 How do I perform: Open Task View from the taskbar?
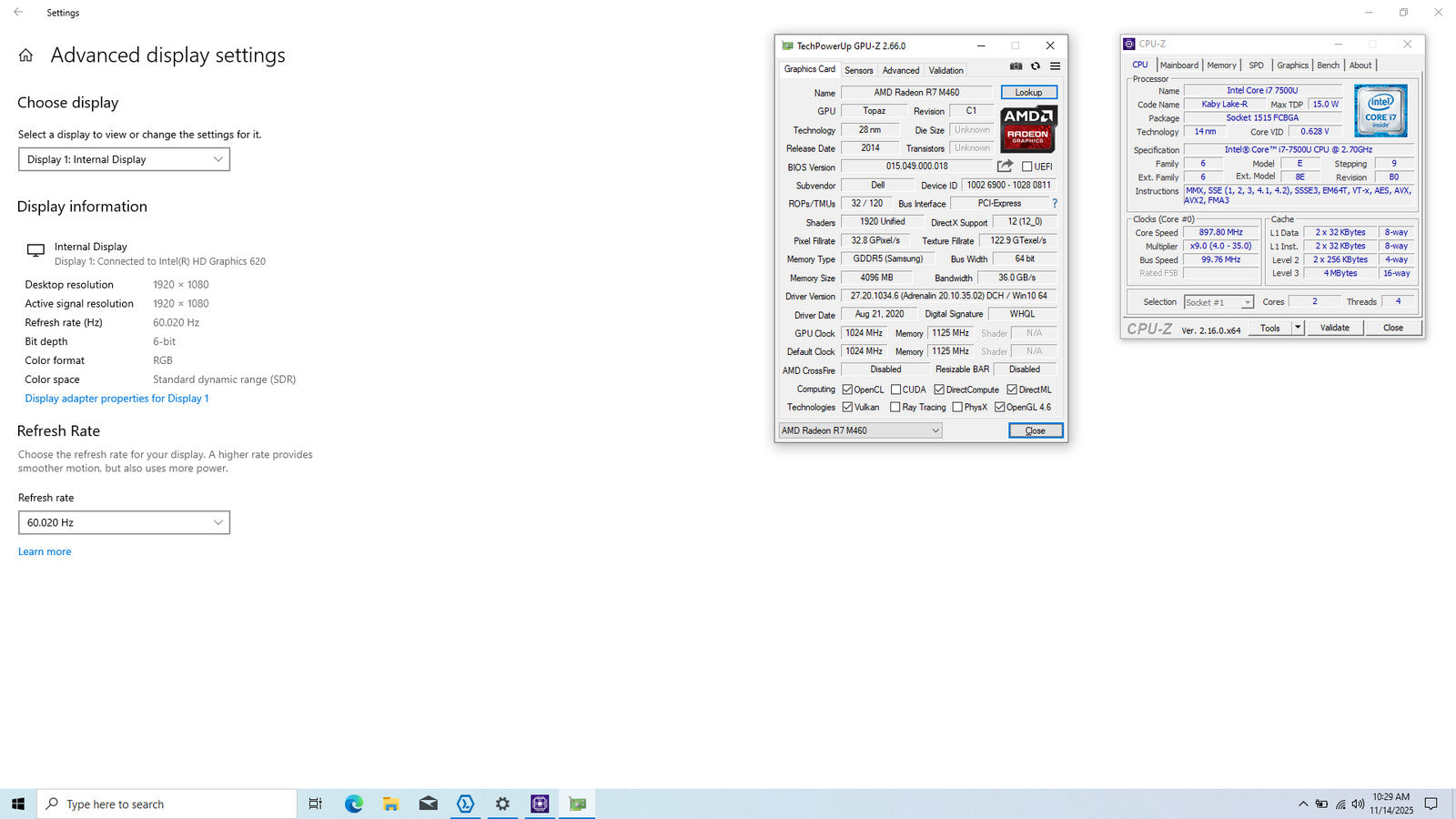click(315, 804)
